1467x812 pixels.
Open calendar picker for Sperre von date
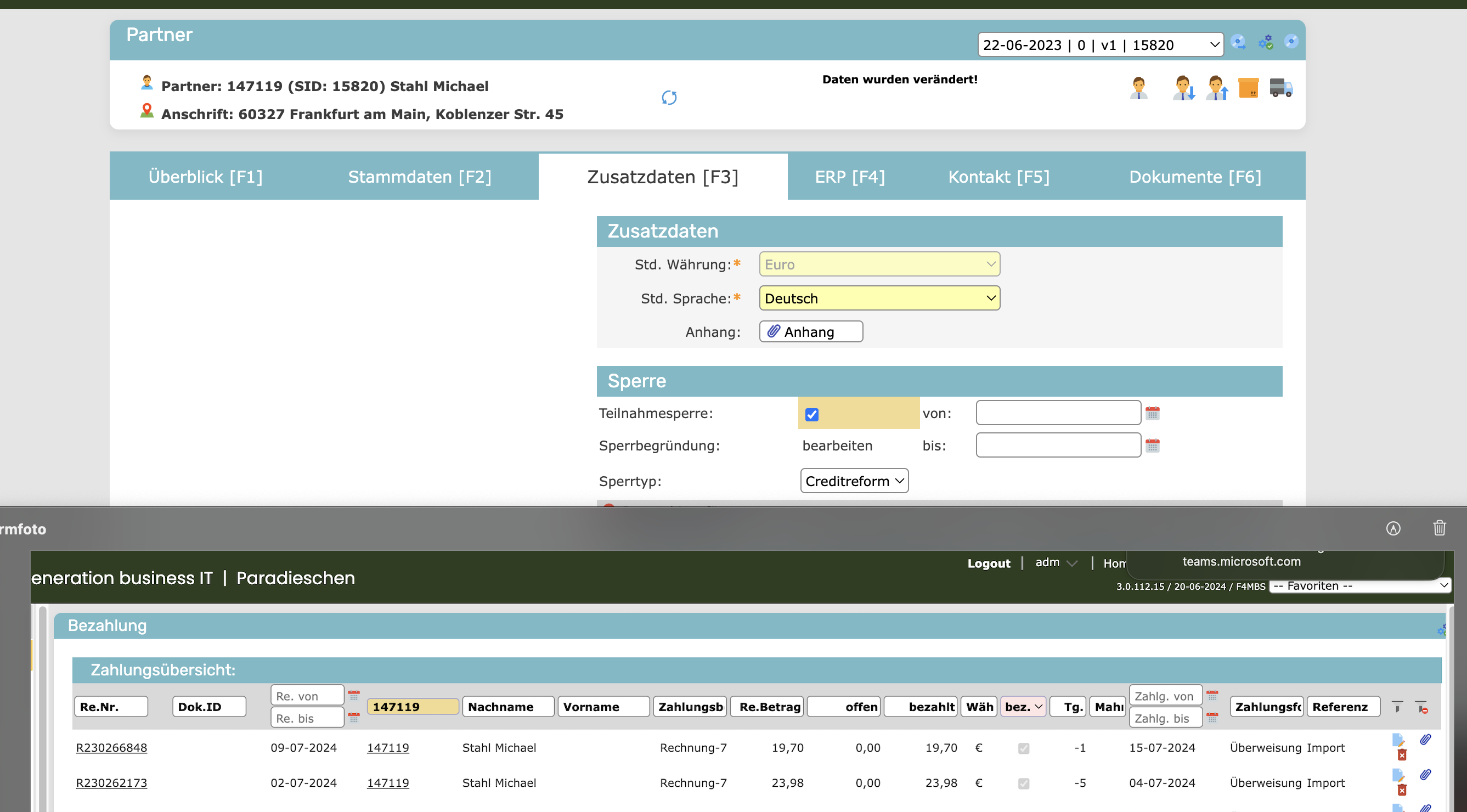point(1152,413)
